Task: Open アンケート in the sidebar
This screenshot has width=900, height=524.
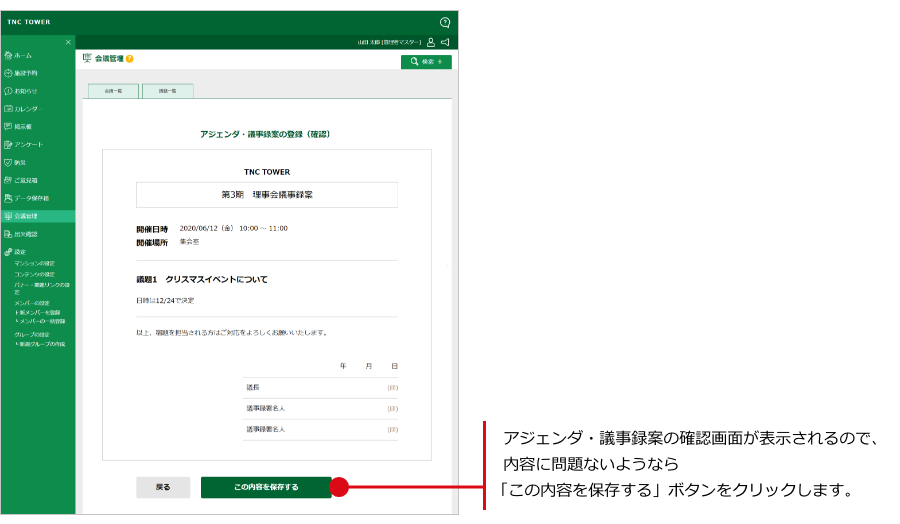Action: pos(28,144)
